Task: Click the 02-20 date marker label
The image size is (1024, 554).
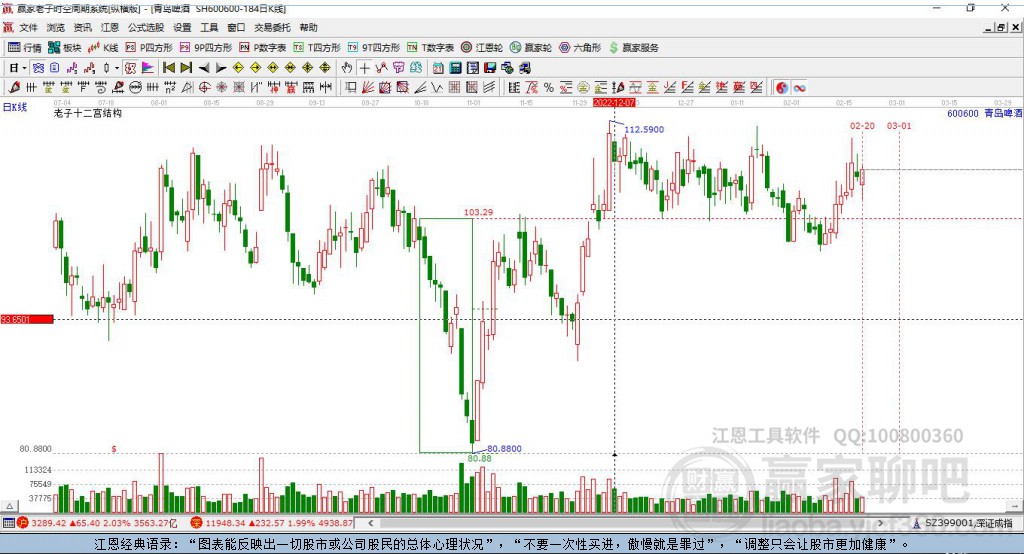Action: click(x=862, y=125)
